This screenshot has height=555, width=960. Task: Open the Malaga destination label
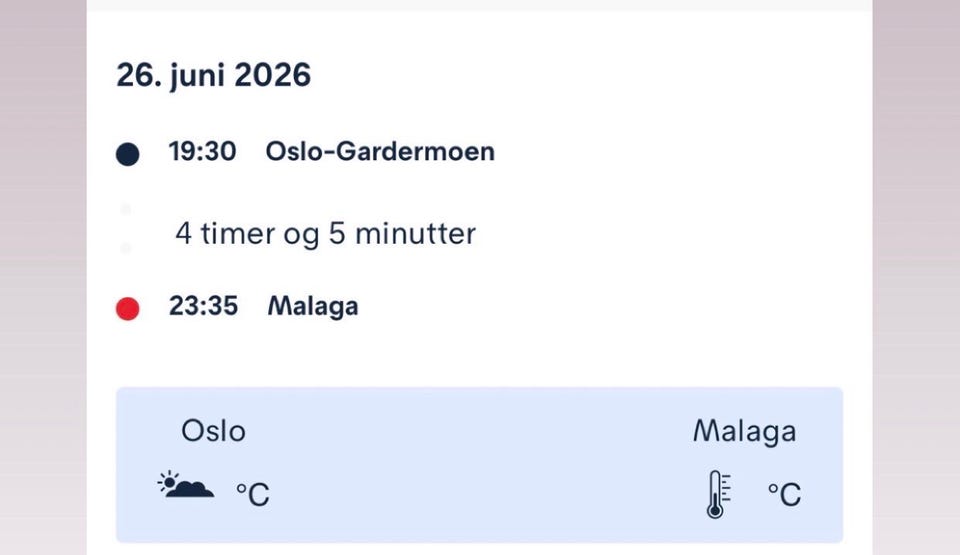pyautogui.click(x=312, y=306)
